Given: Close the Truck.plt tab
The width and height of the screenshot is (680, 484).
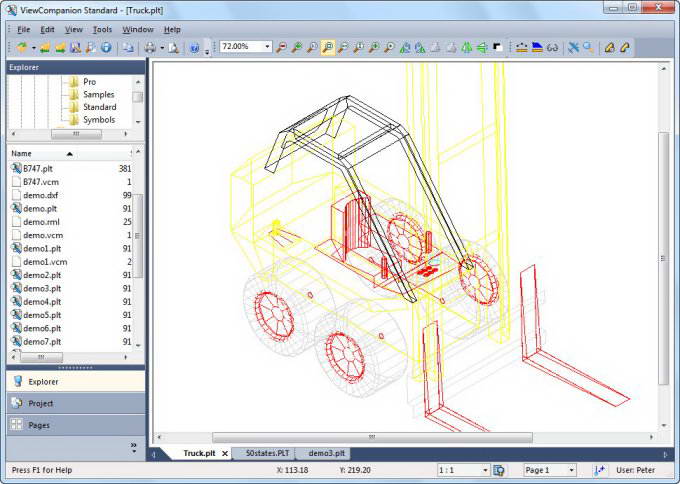Looking at the screenshot, I should coord(224,454).
